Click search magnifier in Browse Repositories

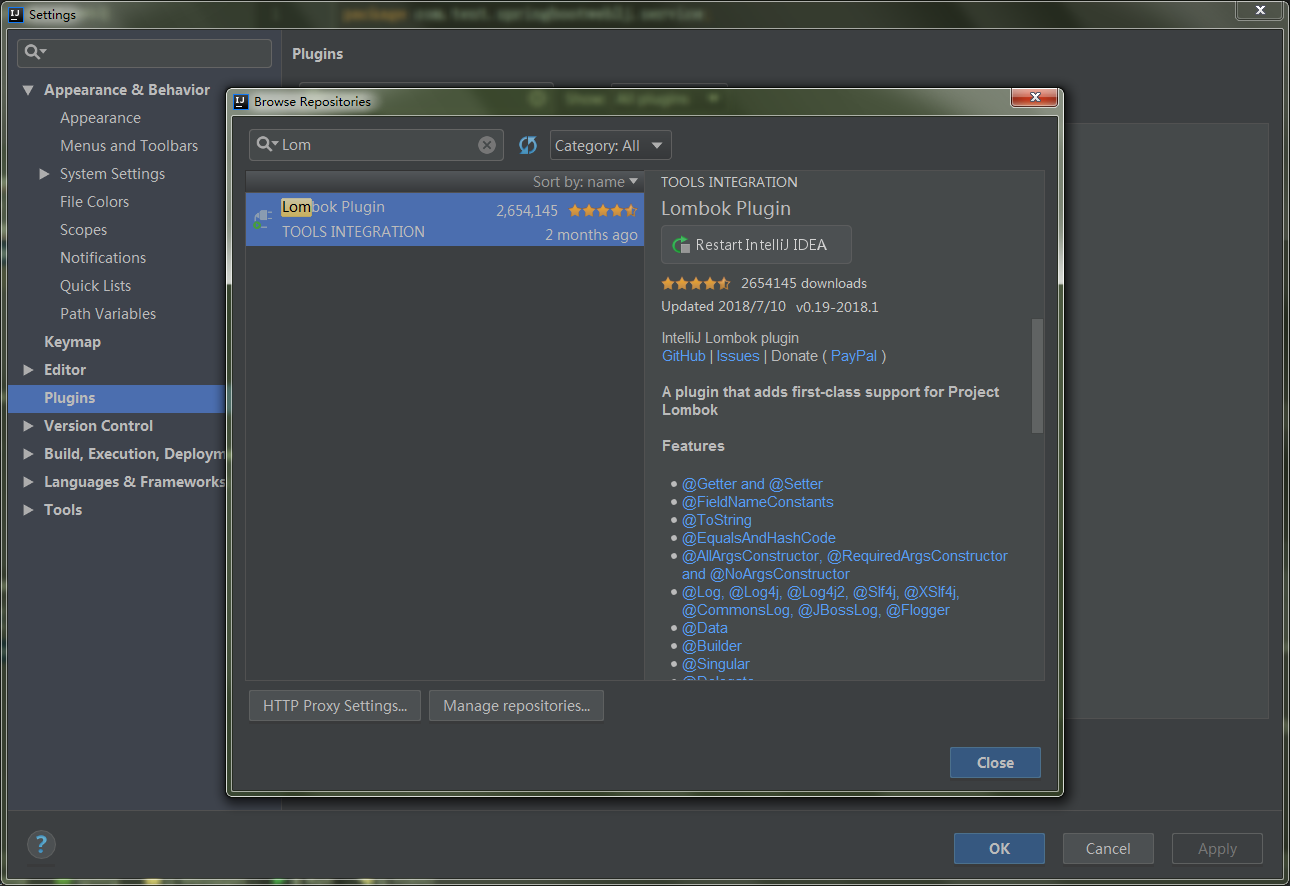point(267,145)
